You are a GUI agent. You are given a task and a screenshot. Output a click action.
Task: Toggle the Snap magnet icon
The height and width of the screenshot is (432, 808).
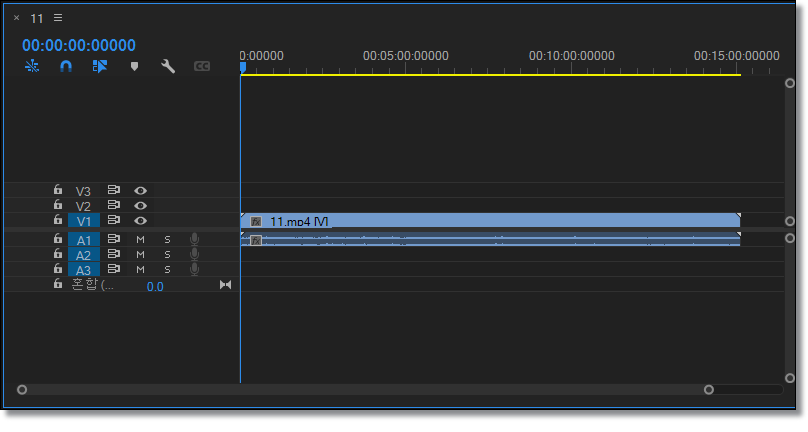[x=66, y=66]
